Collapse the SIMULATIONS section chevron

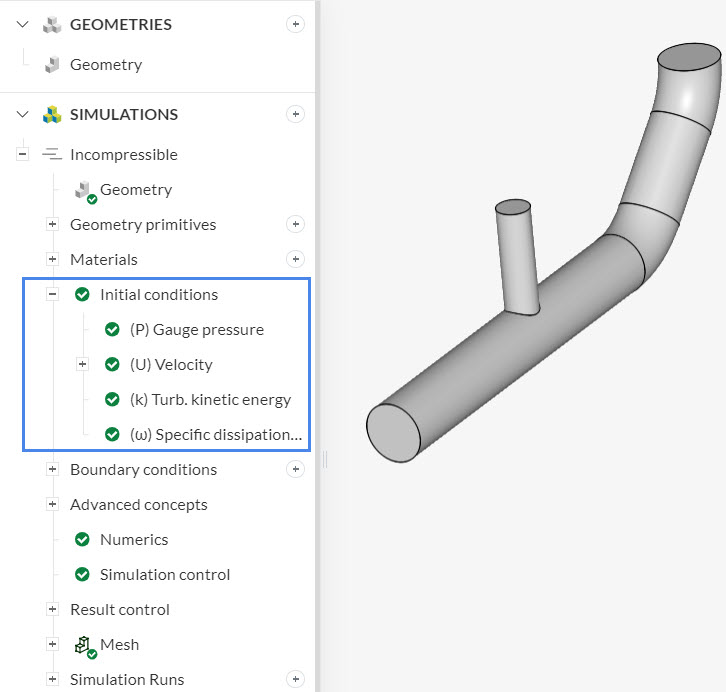[x=23, y=114]
